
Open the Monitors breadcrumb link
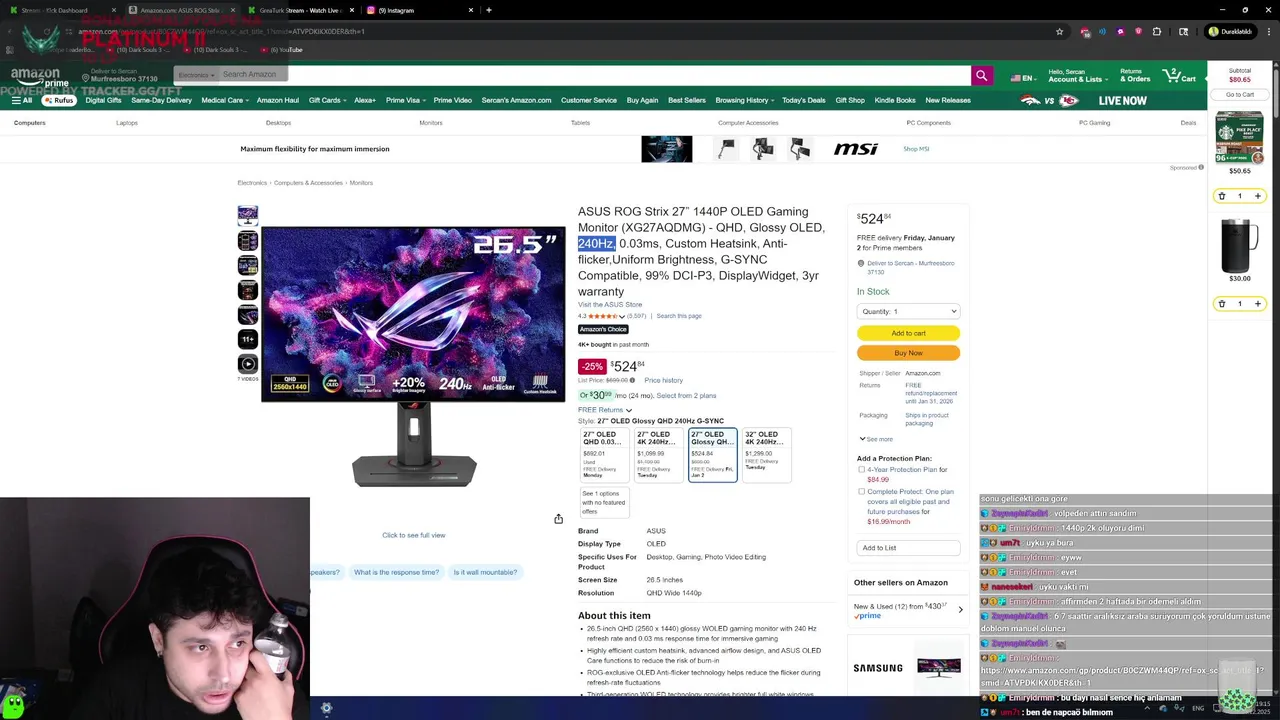click(x=361, y=183)
